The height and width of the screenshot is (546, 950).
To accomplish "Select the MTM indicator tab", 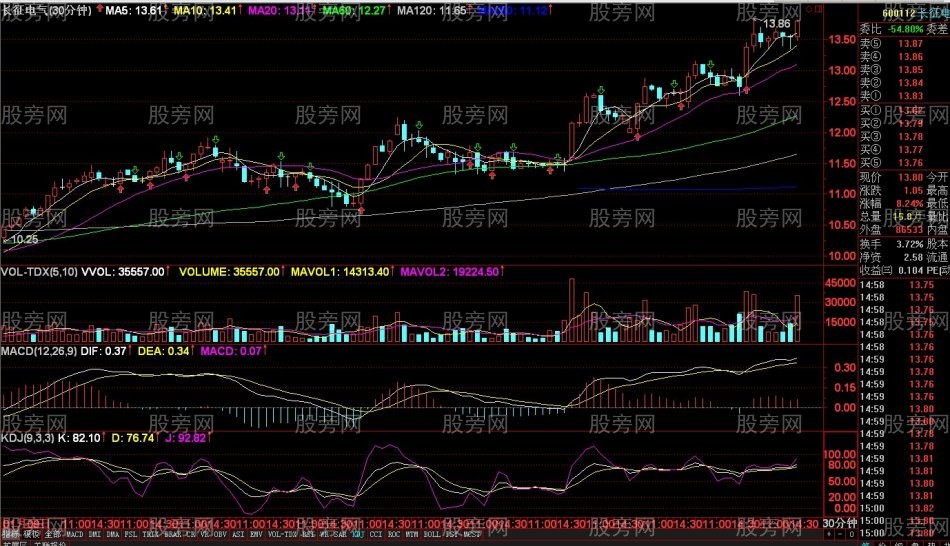I will pos(413,534).
